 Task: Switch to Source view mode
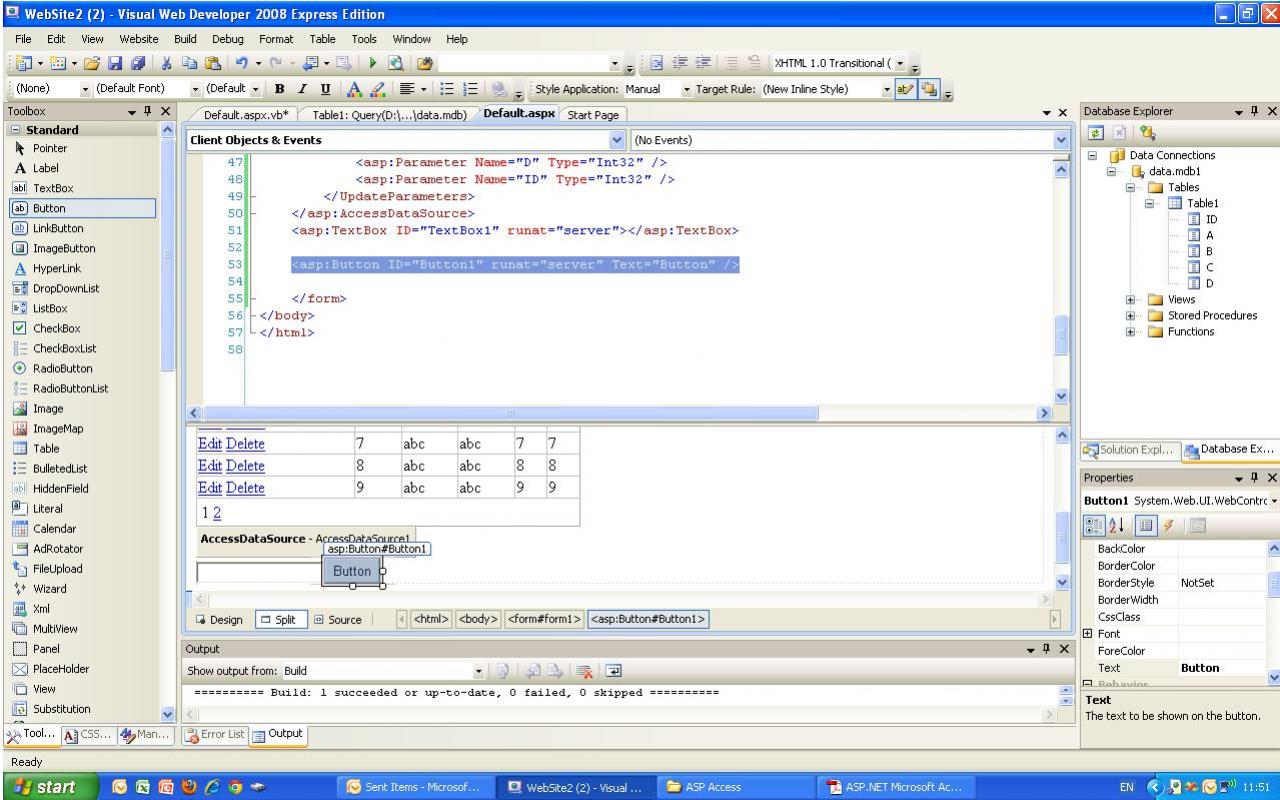pyautogui.click(x=339, y=619)
